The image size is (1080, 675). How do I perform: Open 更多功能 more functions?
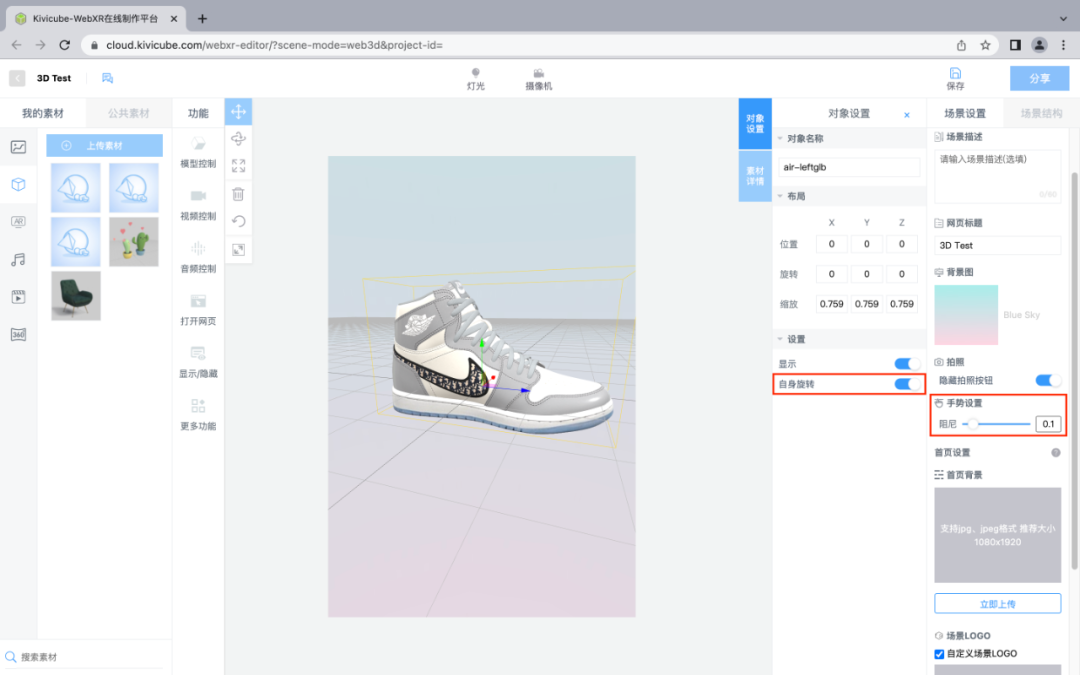coord(198,415)
